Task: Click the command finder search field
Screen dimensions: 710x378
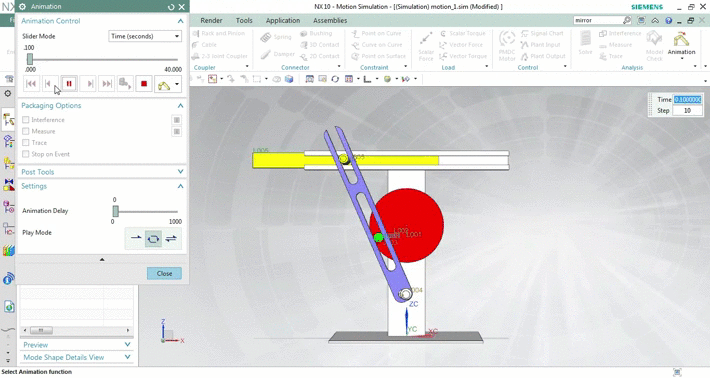Action: tap(597, 20)
